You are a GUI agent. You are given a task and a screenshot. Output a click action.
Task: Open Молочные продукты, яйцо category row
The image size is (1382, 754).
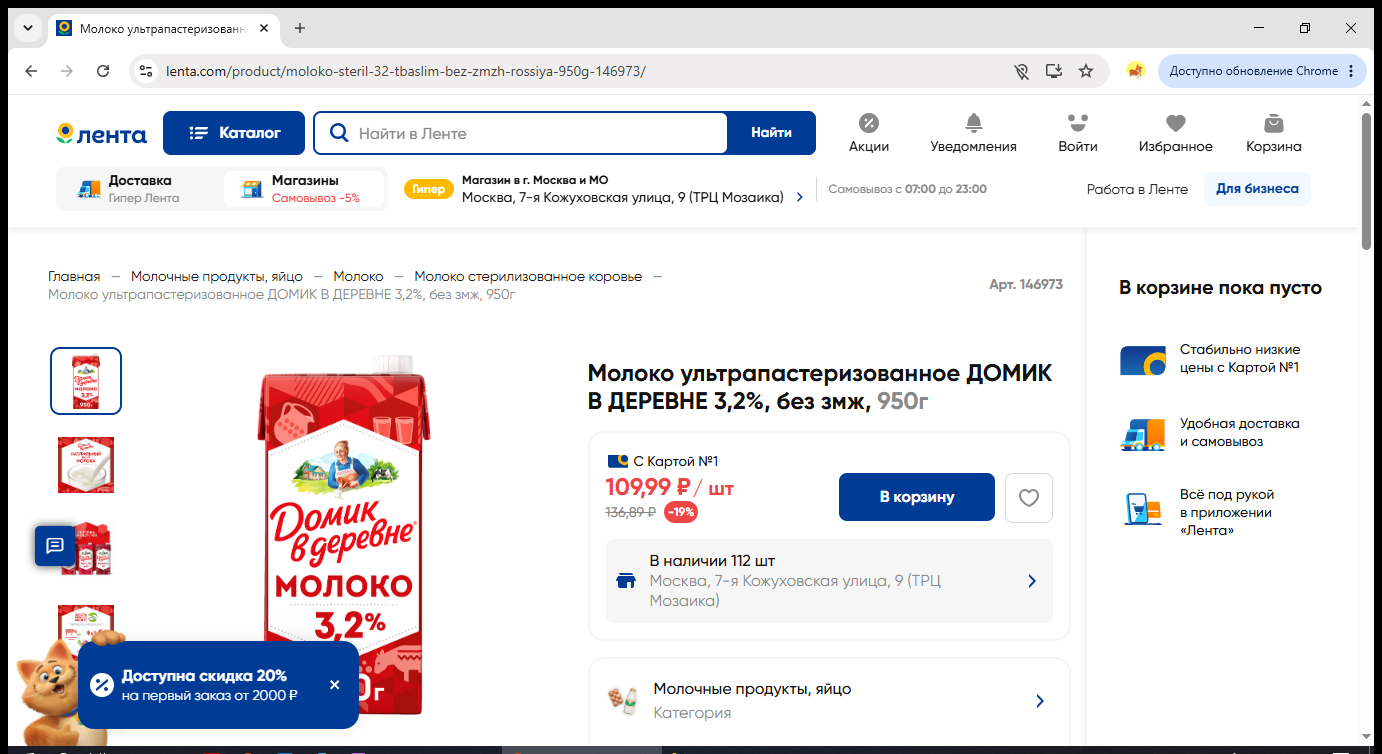point(829,701)
